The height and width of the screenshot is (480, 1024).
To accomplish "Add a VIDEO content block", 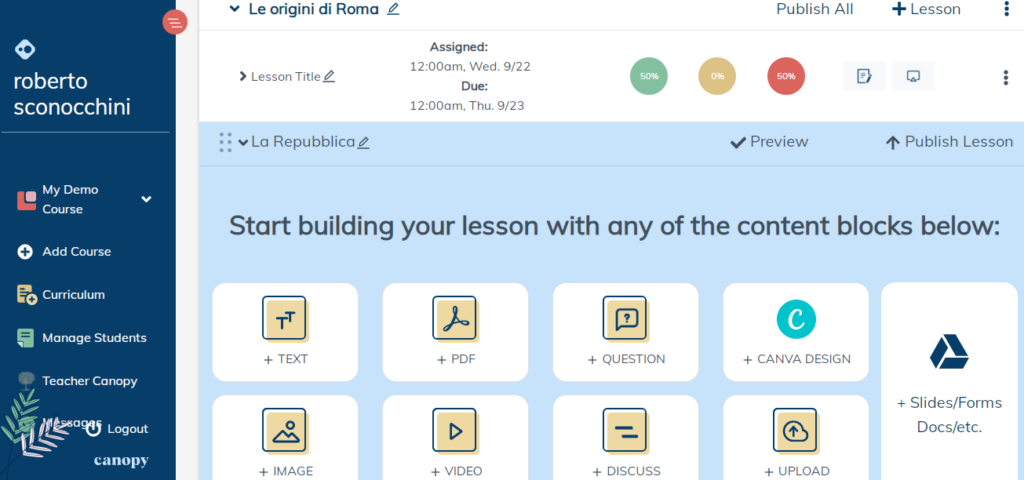I will point(455,440).
